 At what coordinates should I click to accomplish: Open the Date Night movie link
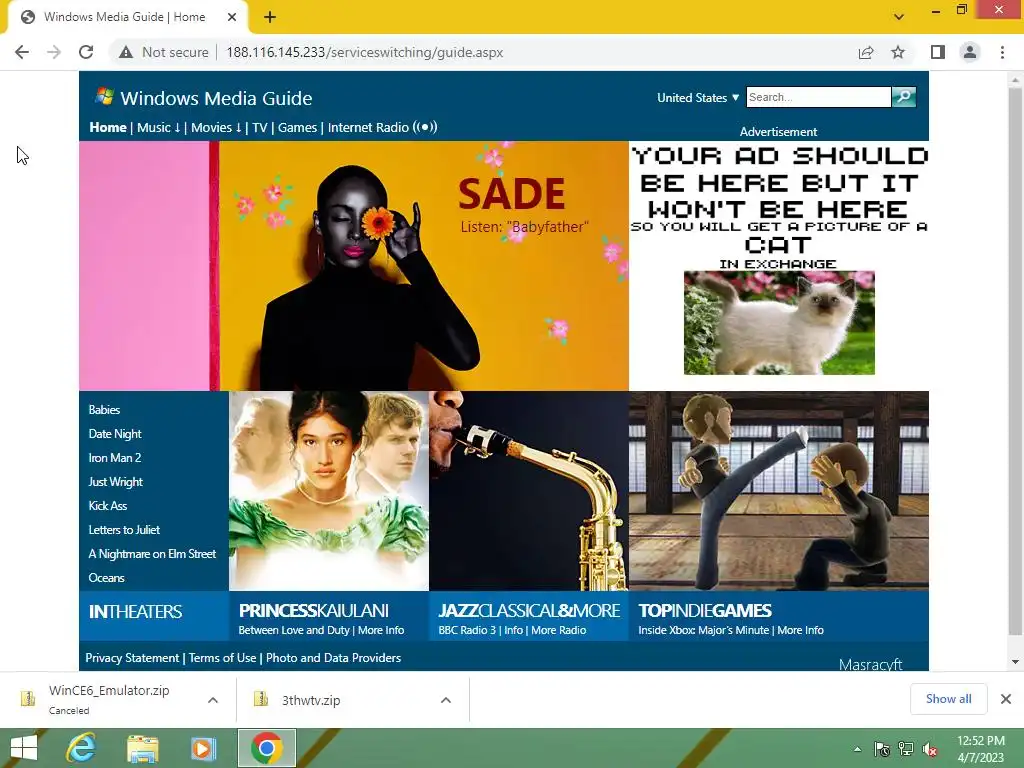[x=115, y=434]
